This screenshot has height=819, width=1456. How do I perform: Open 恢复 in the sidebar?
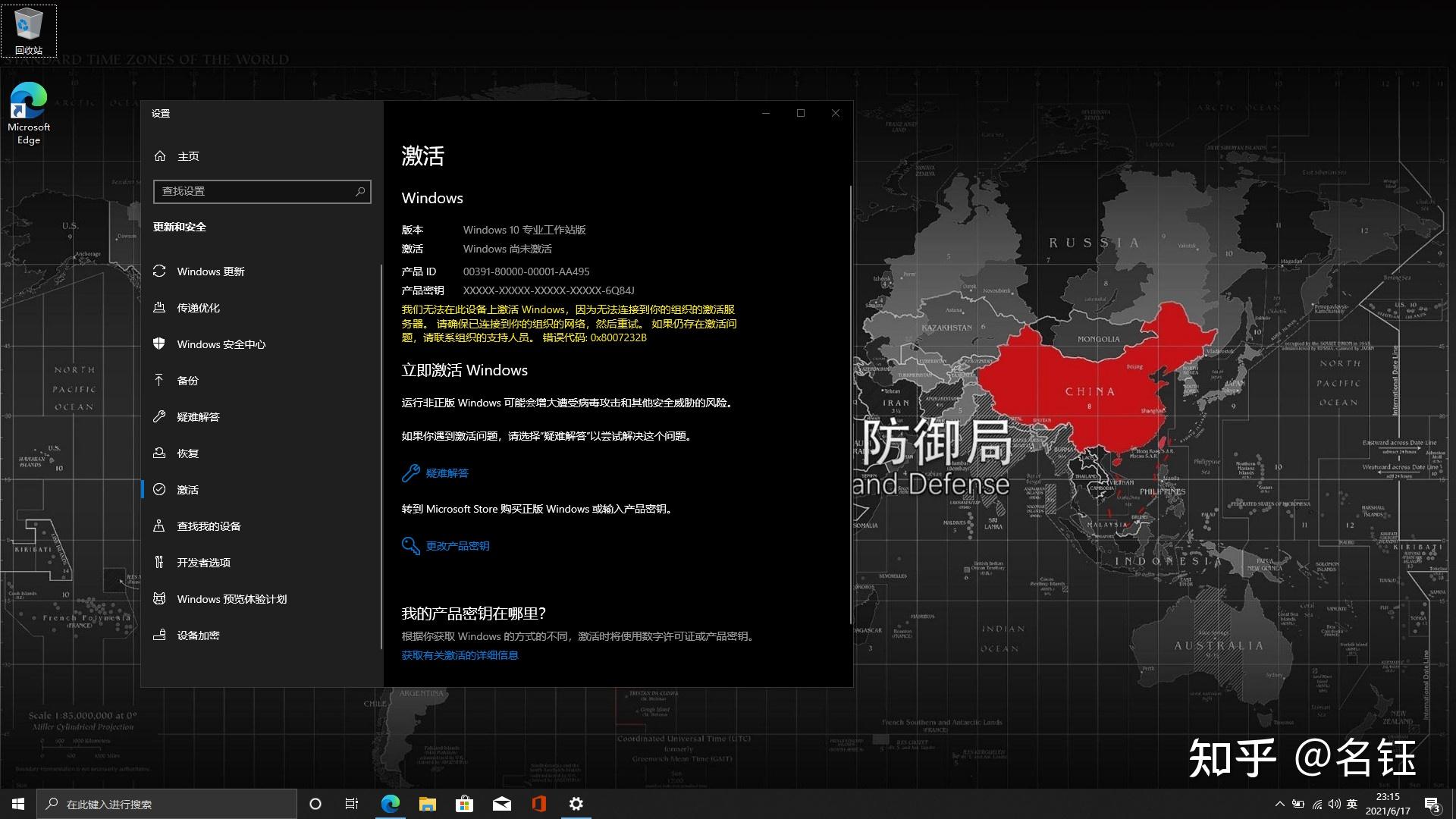(187, 453)
